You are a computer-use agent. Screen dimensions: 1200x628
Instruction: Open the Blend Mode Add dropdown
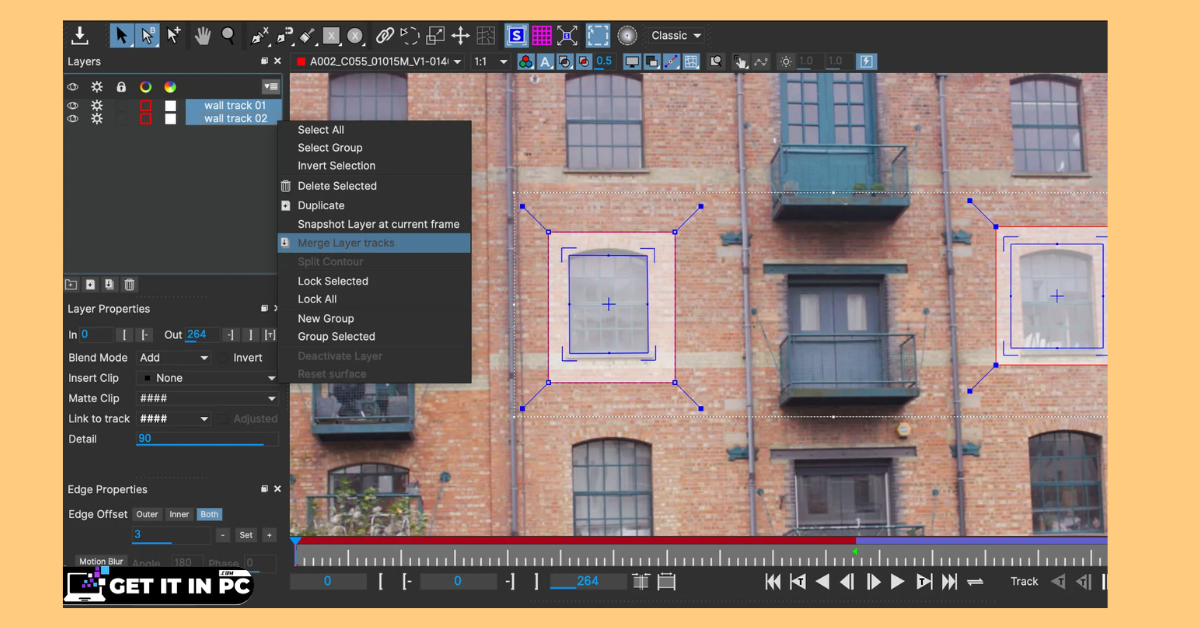(174, 358)
